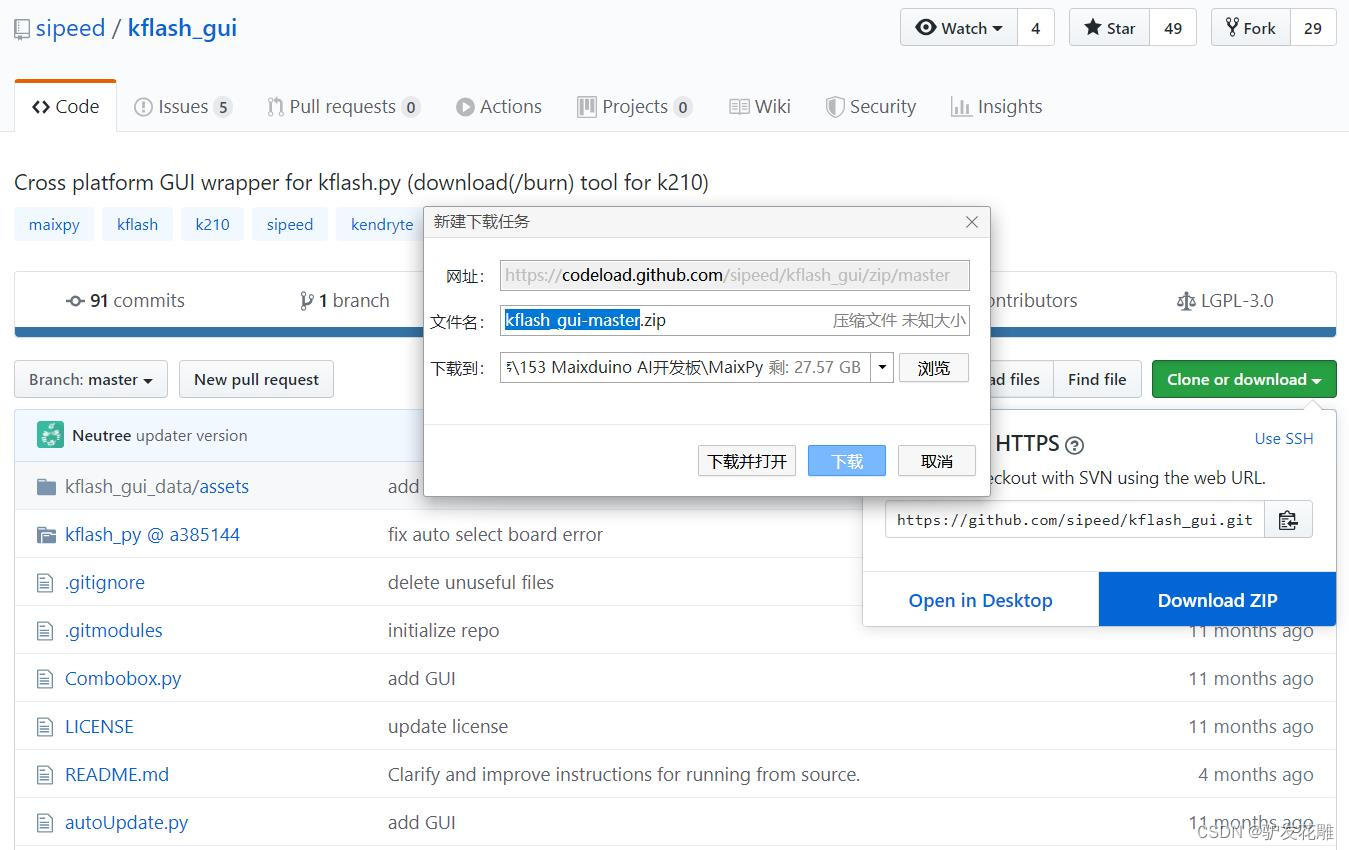Click the forks count 29

[1313, 28]
